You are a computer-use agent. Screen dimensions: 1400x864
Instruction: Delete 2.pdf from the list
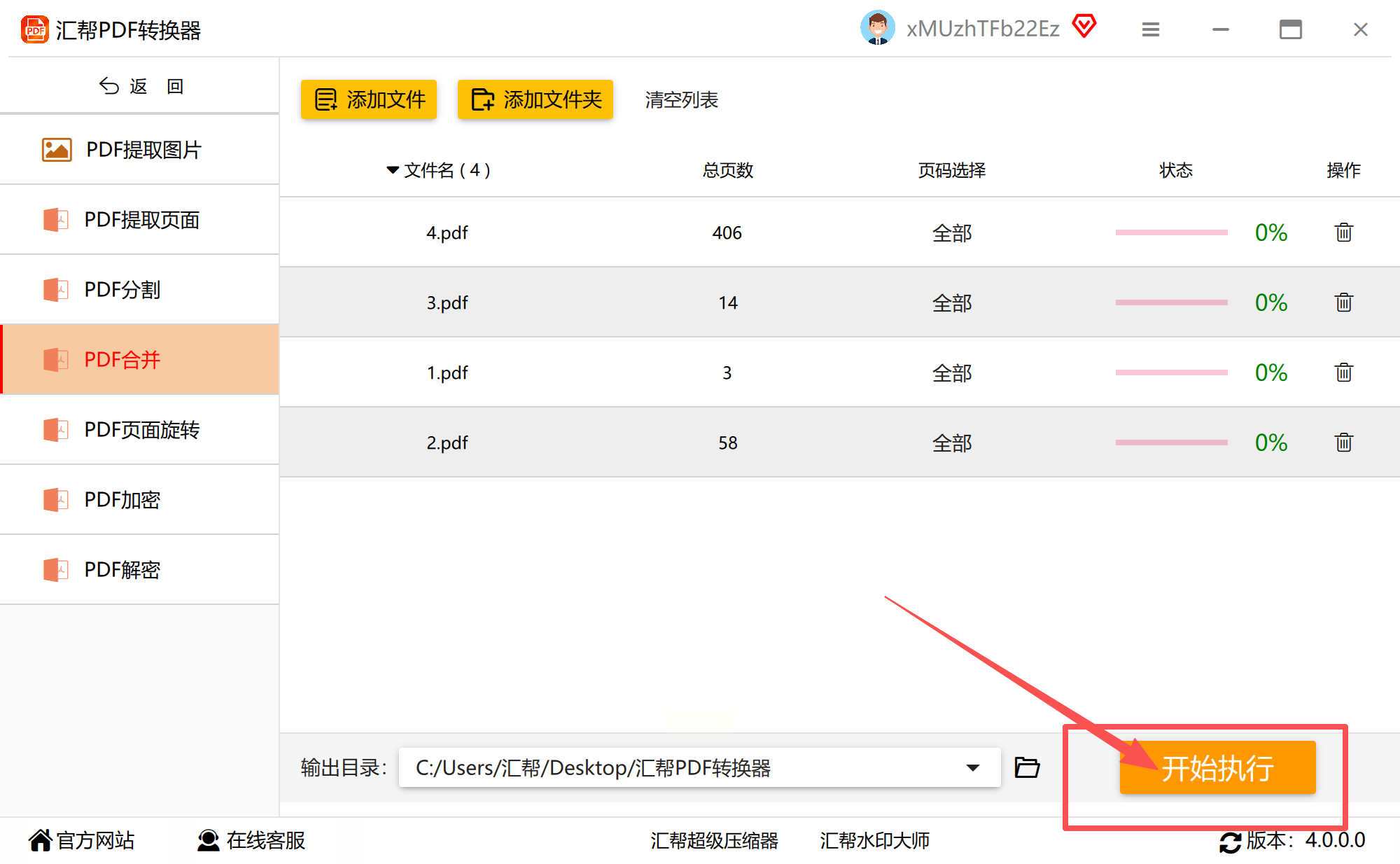pos(1343,443)
